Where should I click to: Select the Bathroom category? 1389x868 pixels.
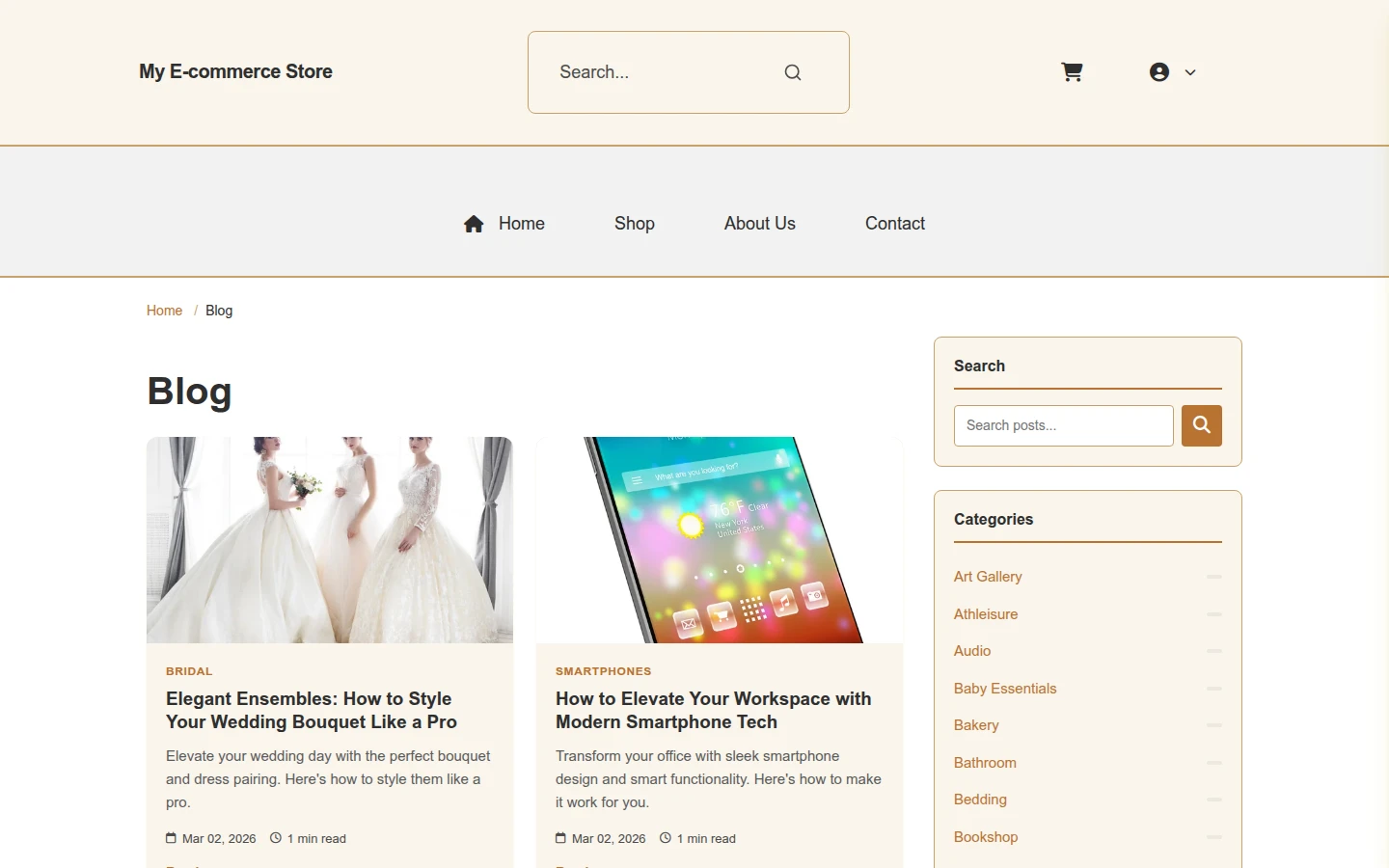click(985, 763)
